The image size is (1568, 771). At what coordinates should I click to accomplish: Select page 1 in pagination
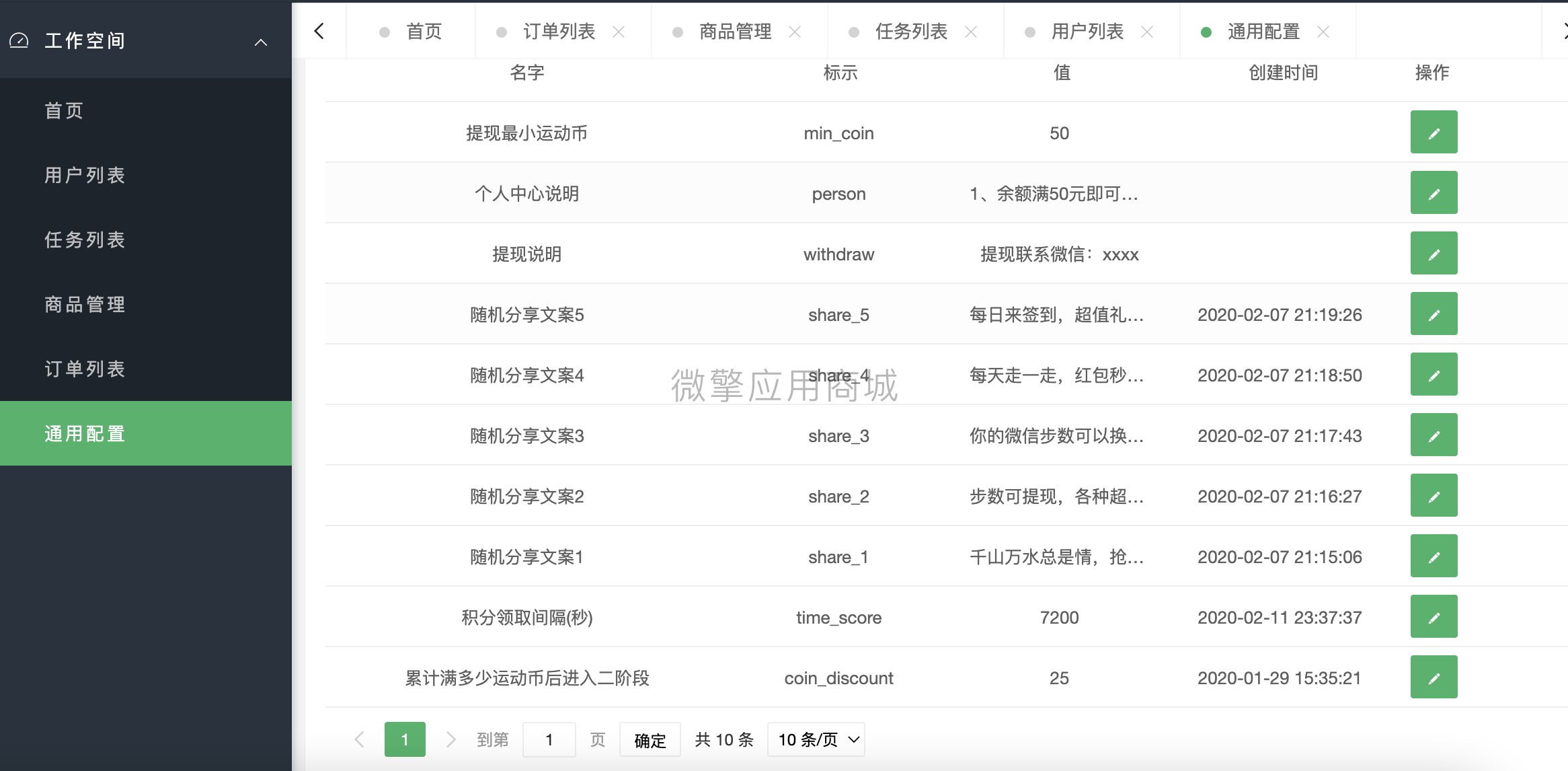click(405, 739)
